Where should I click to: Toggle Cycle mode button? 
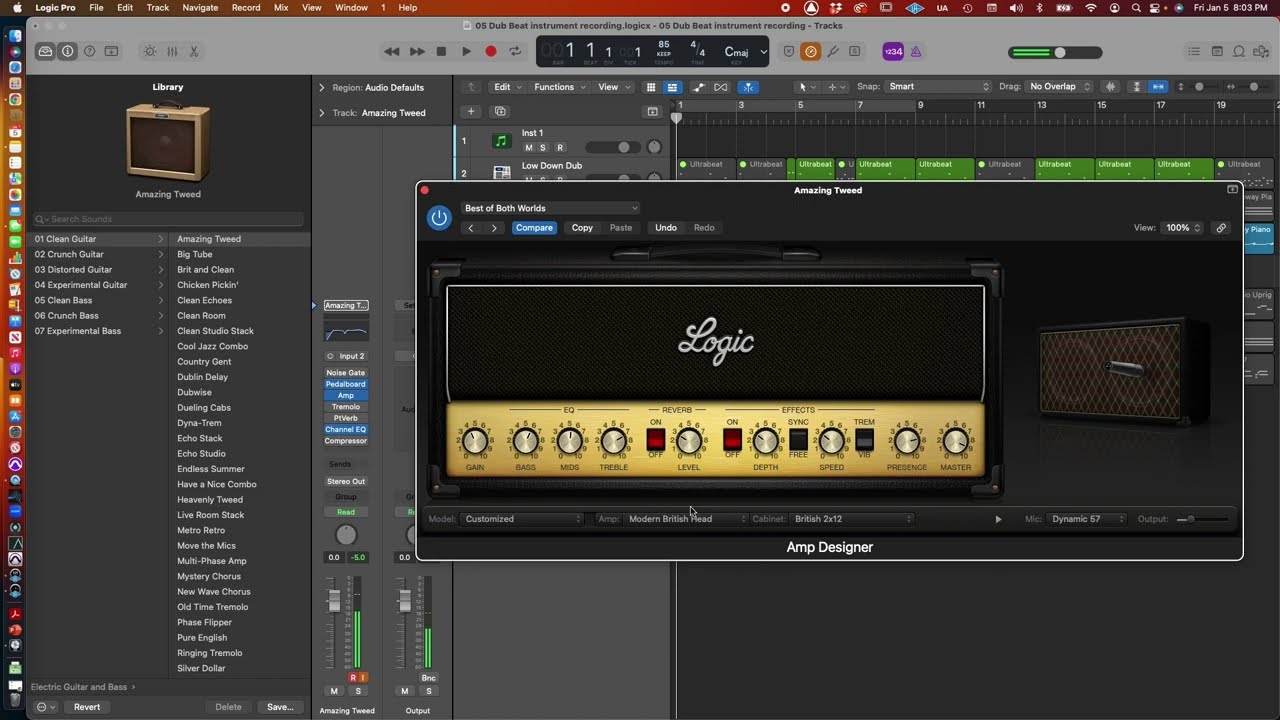point(515,51)
